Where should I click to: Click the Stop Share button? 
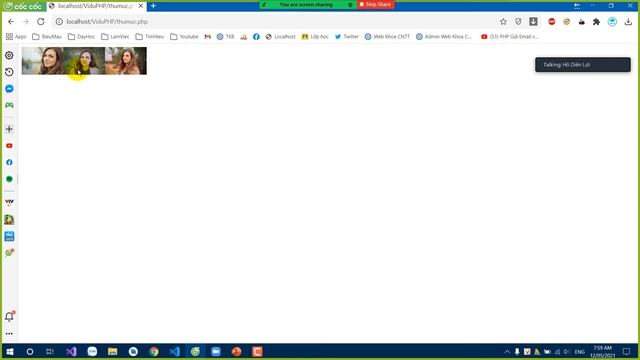click(376, 4)
